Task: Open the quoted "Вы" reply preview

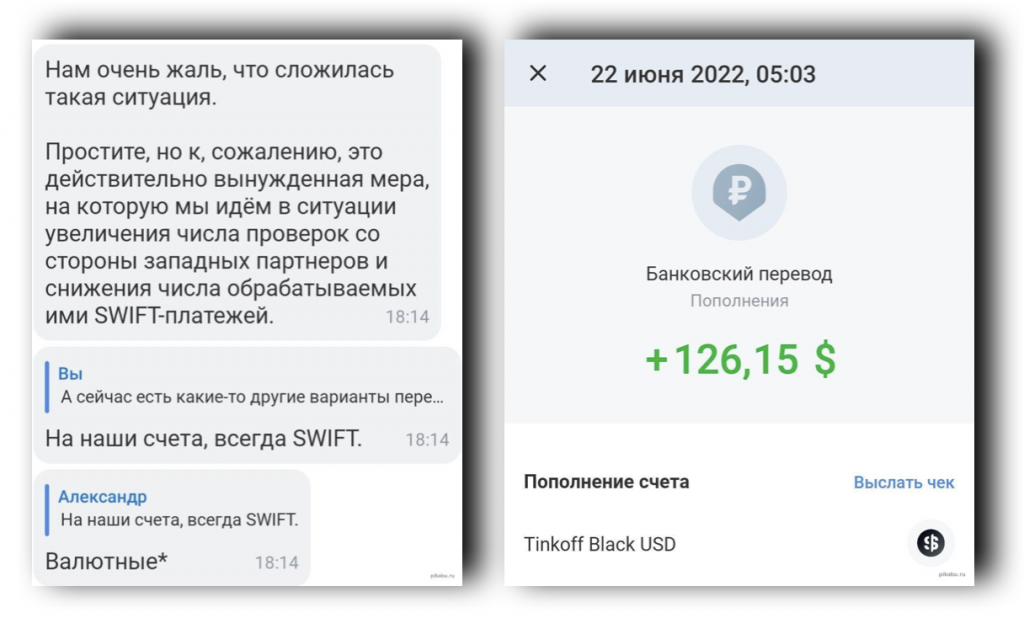Action: click(x=250, y=387)
